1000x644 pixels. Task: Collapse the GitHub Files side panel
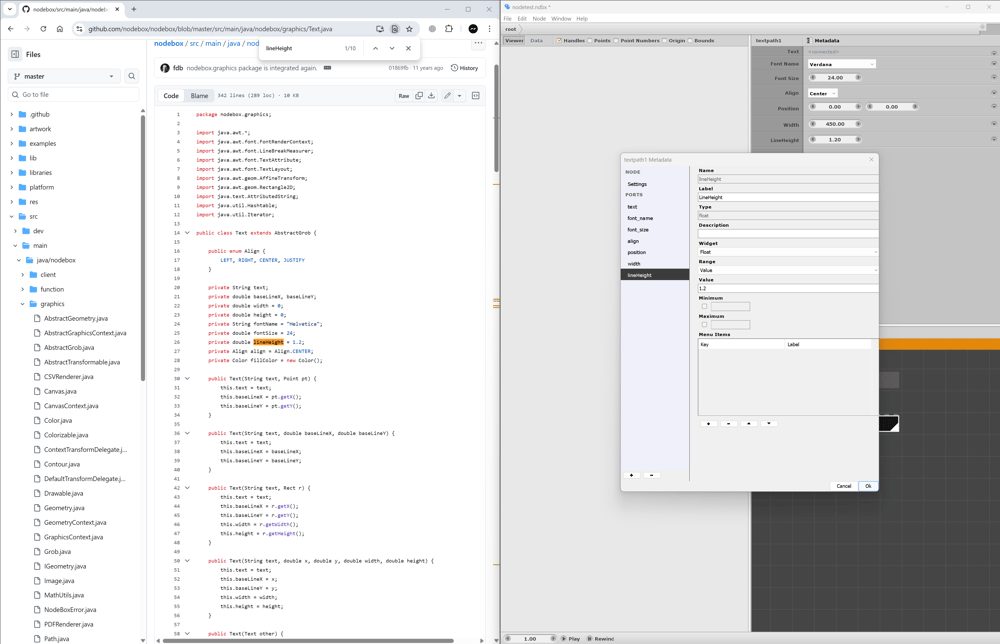point(15,55)
